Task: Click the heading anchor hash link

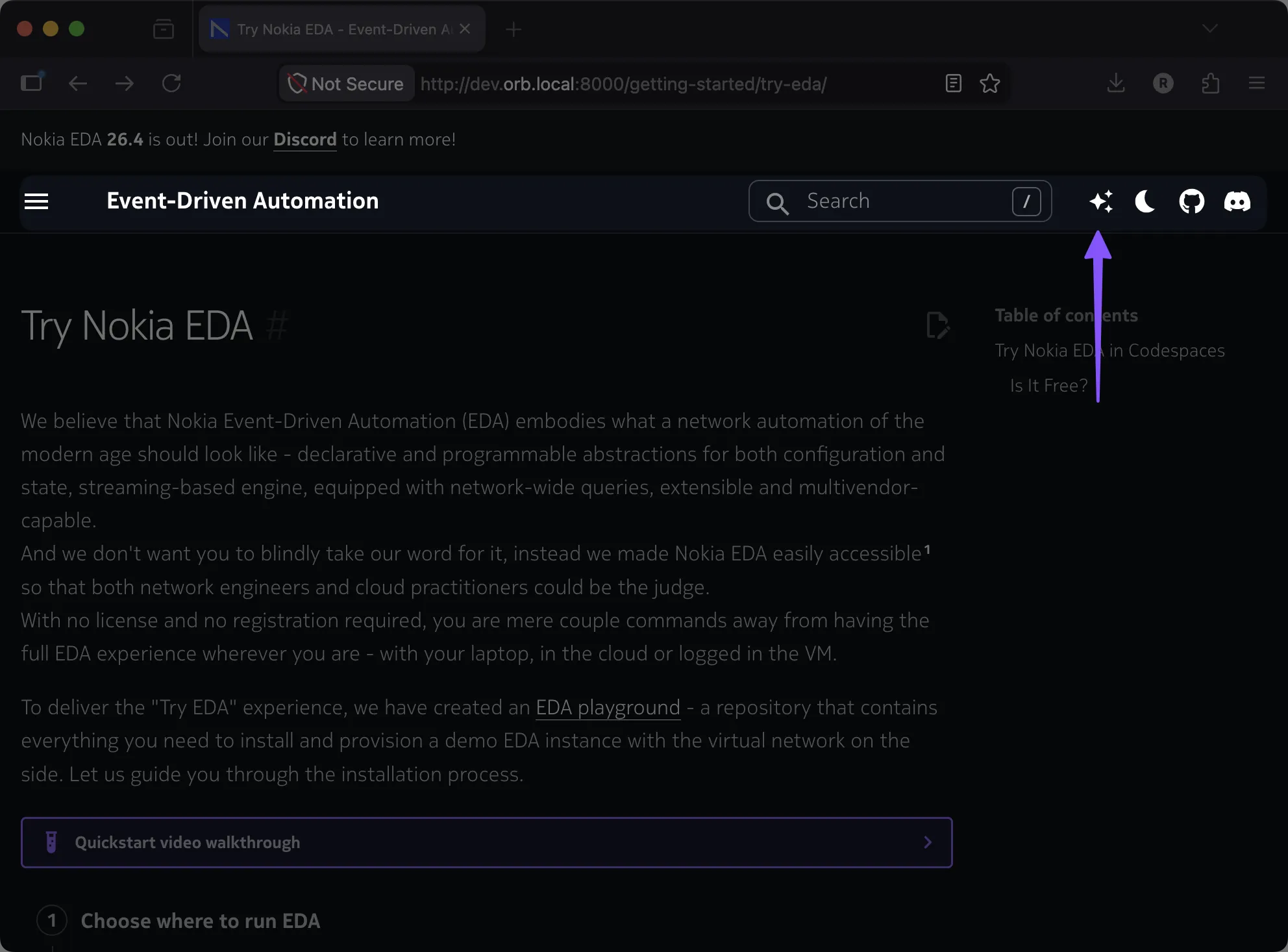Action: tap(277, 325)
